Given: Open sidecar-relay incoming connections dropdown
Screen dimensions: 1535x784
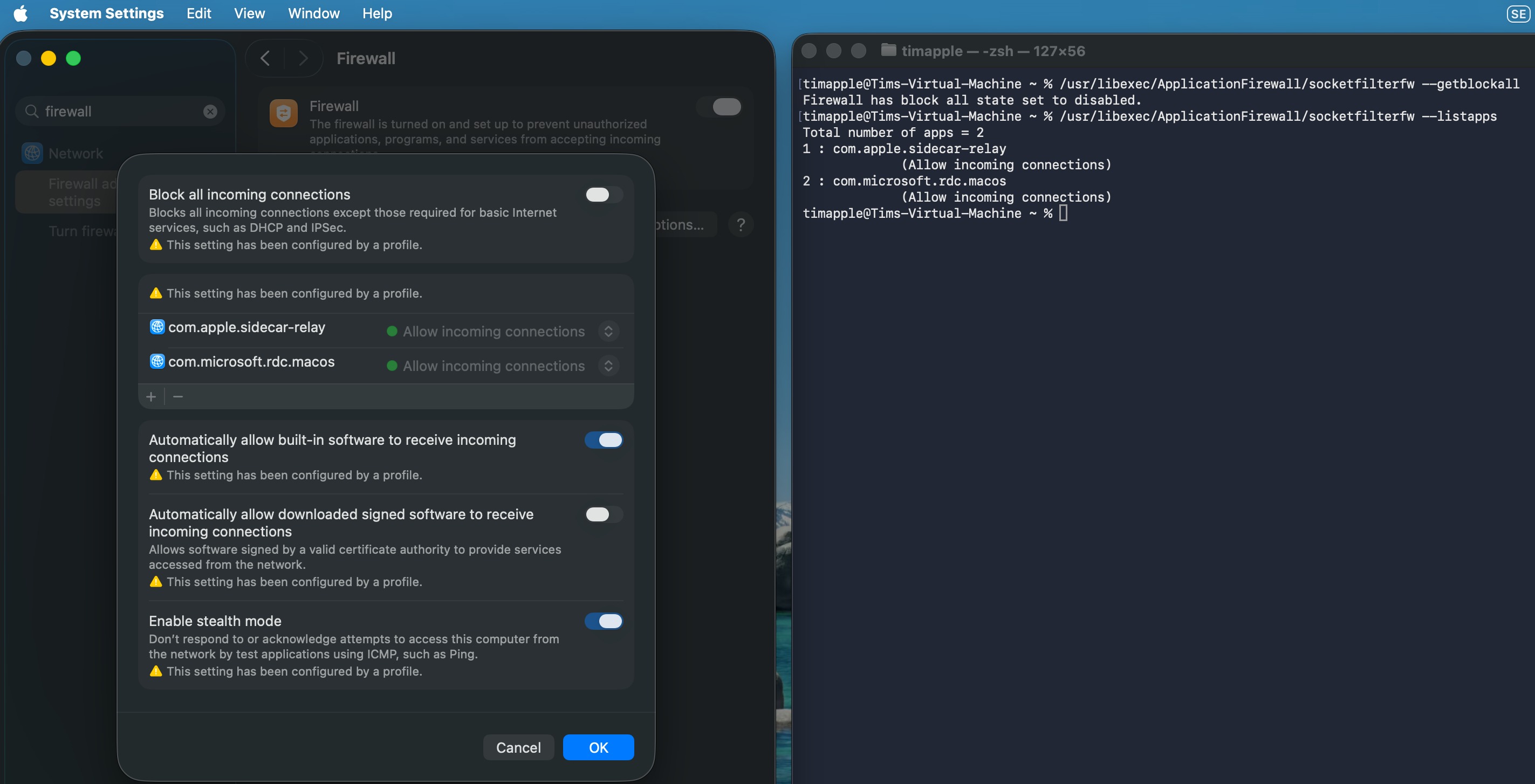Looking at the screenshot, I should click(608, 331).
